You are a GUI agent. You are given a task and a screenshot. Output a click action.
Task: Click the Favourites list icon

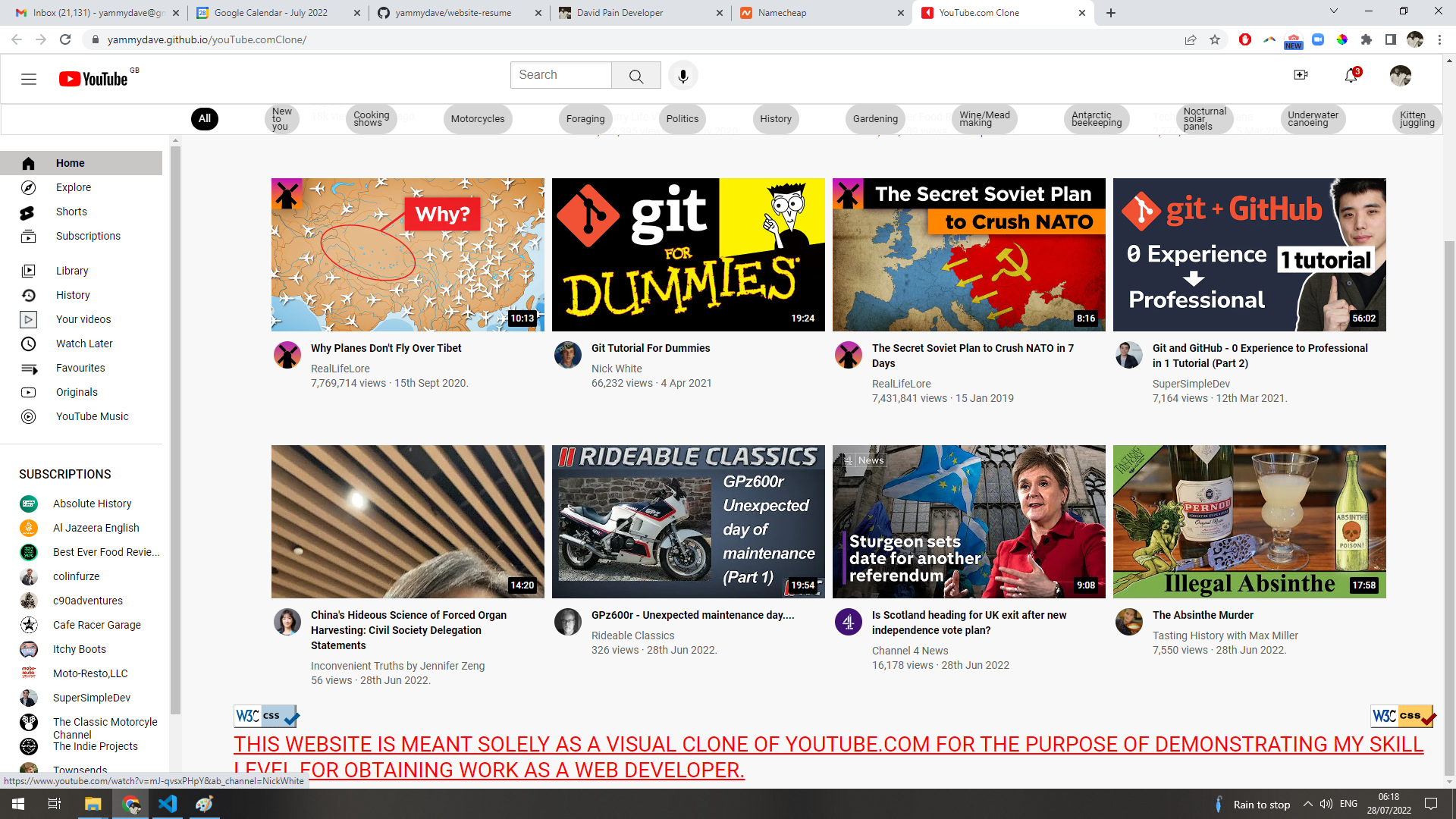[x=29, y=369]
